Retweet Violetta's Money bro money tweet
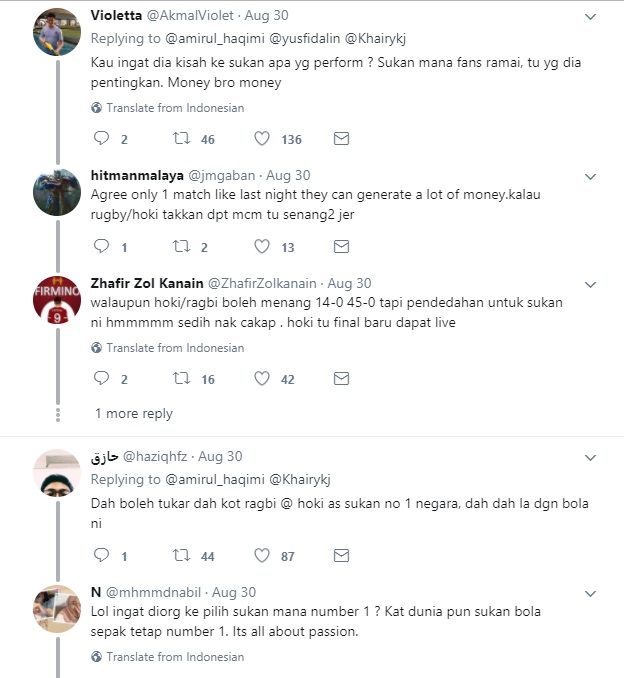This screenshot has width=624, height=678. point(181,139)
